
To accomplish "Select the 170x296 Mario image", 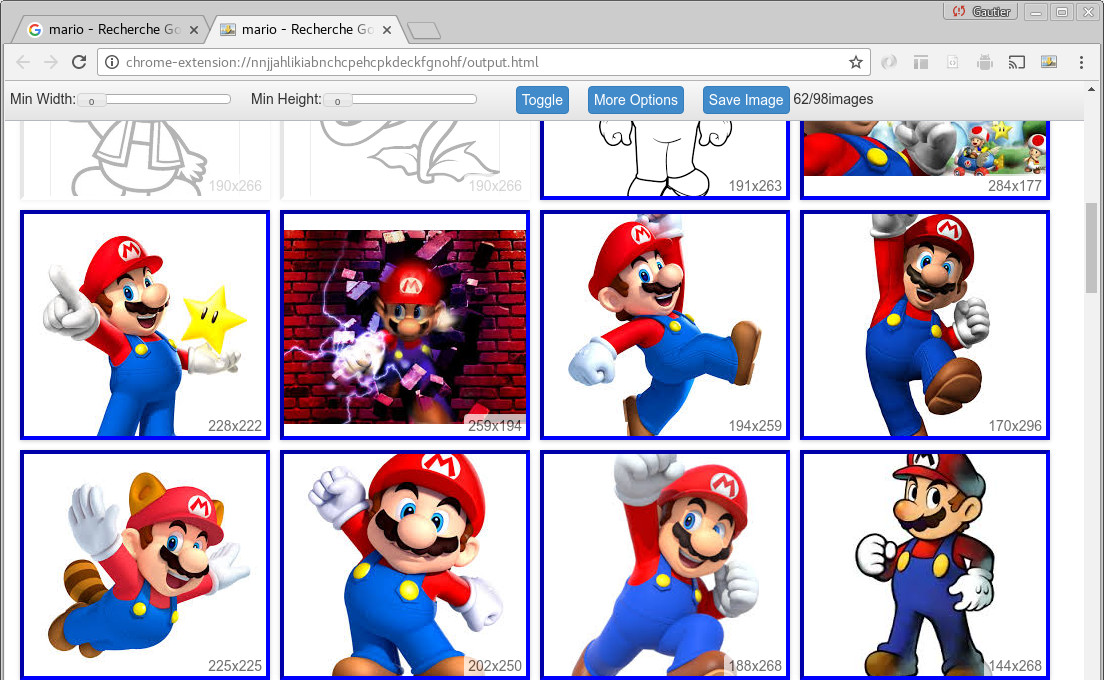I will (x=924, y=325).
